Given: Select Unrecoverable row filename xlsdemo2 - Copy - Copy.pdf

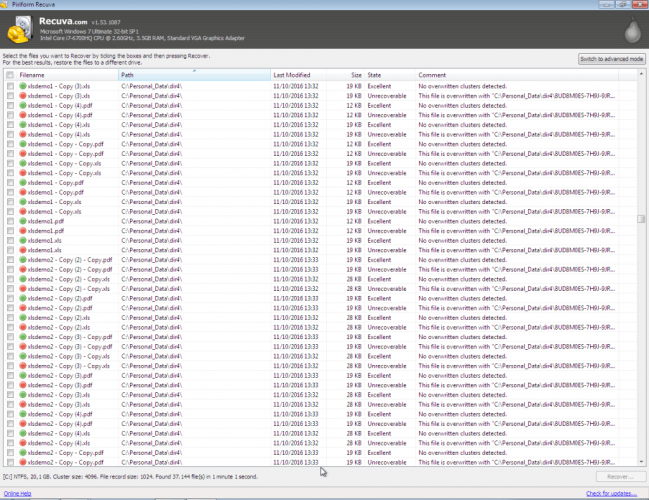Looking at the screenshot, I should (x=65, y=462).
